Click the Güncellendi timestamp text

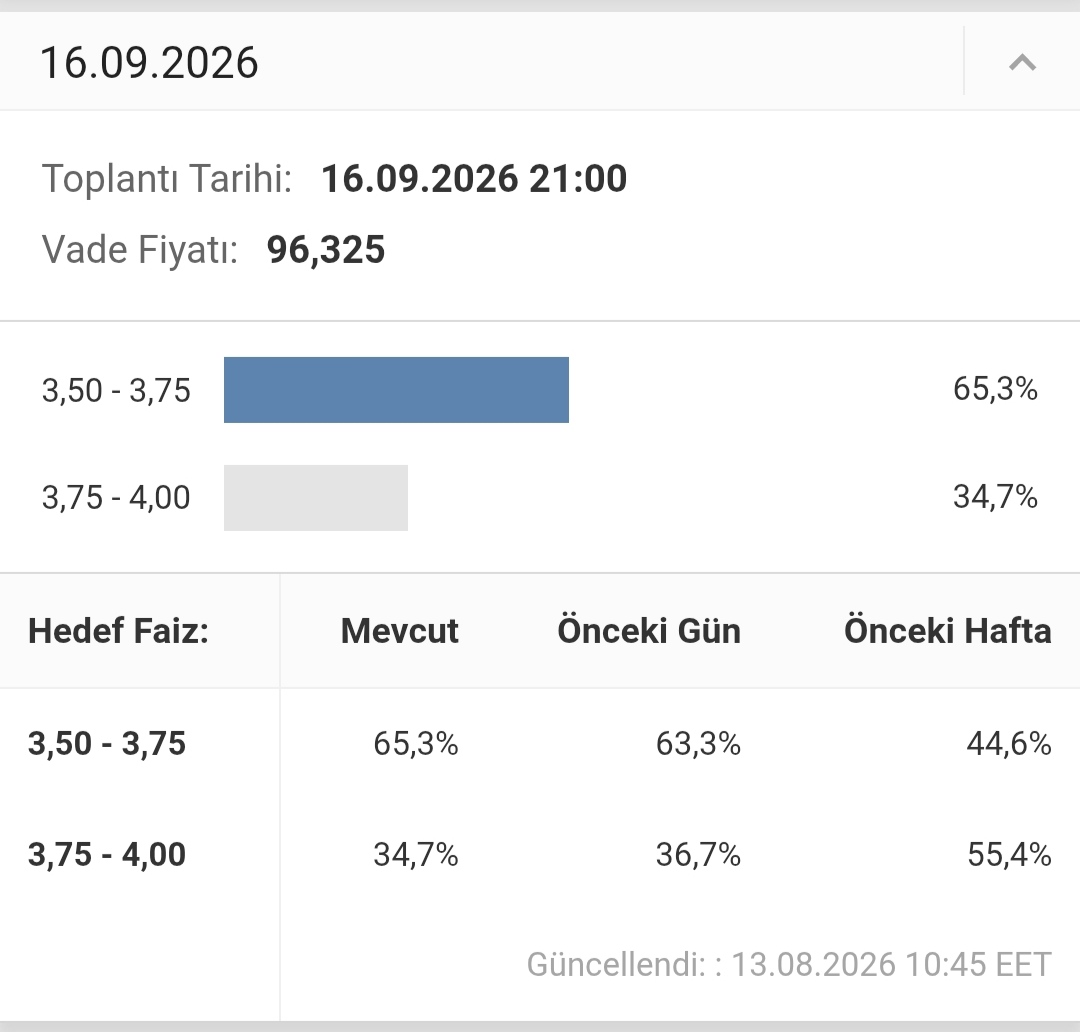pos(789,964)
